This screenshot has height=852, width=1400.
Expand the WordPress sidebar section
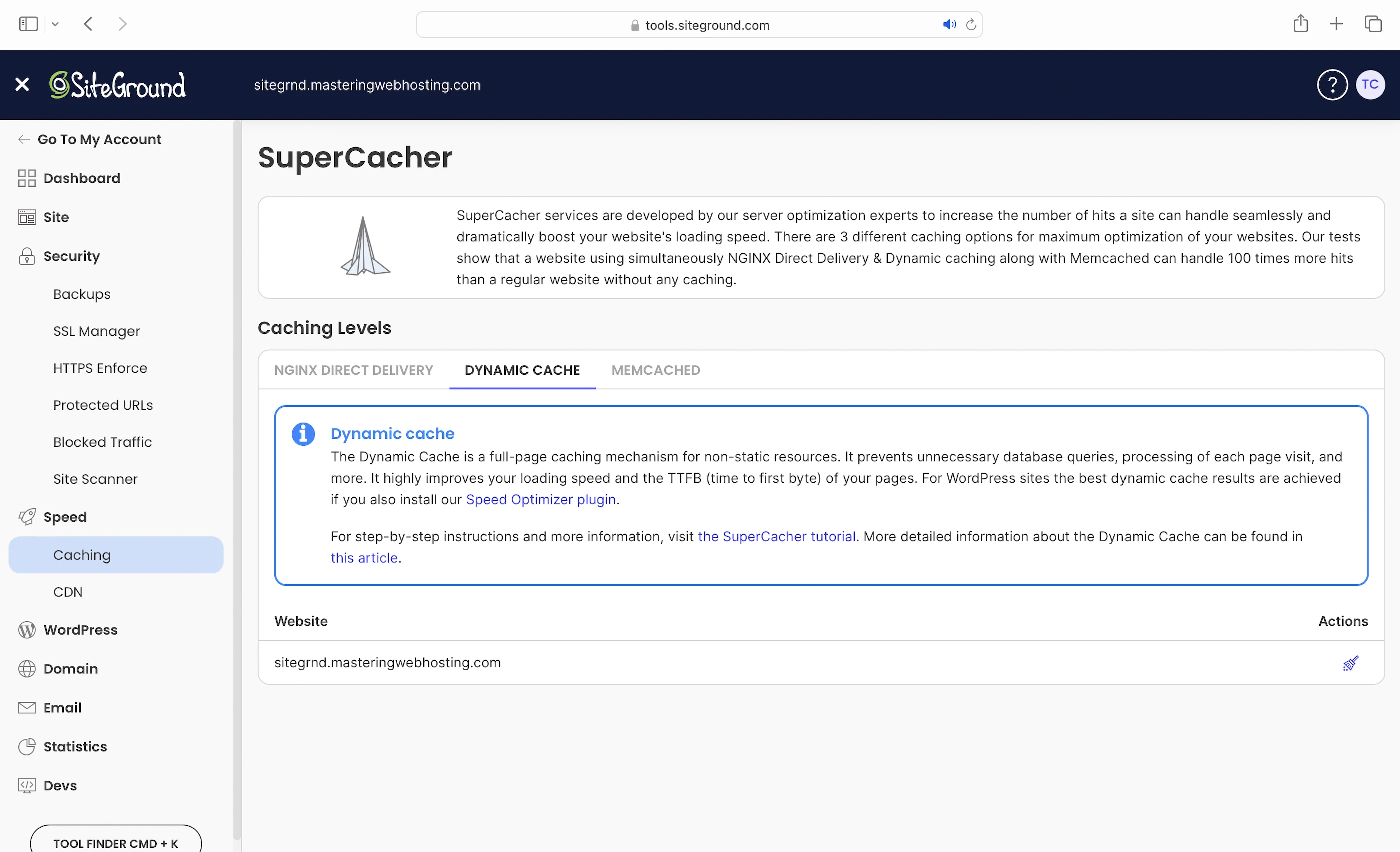tap(80, 630)
